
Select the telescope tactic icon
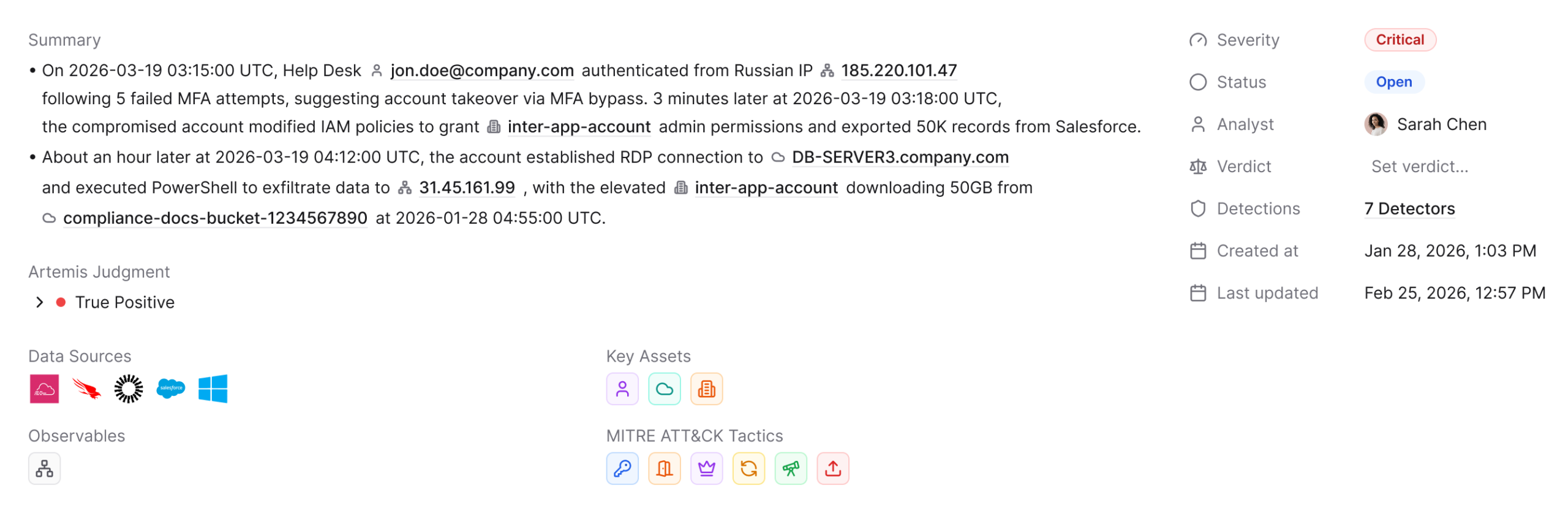(790, 468)
